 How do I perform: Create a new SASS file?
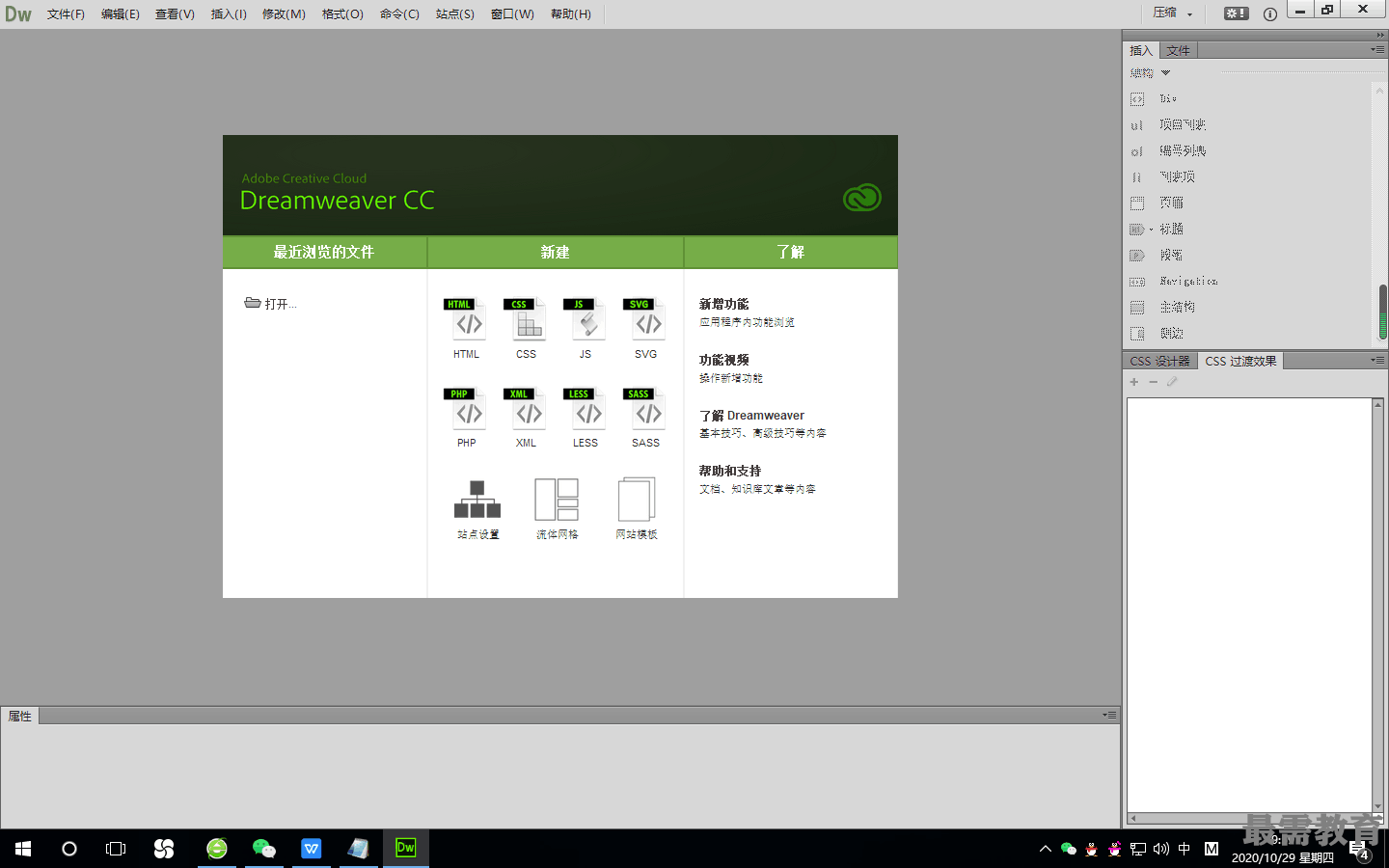coord(646,417)
